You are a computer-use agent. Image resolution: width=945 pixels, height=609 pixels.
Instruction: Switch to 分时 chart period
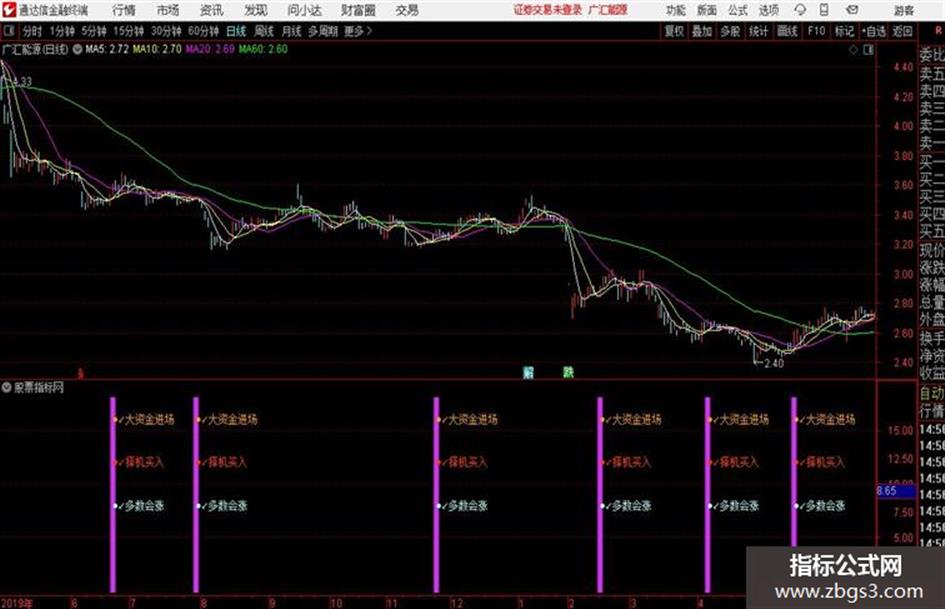32,31
